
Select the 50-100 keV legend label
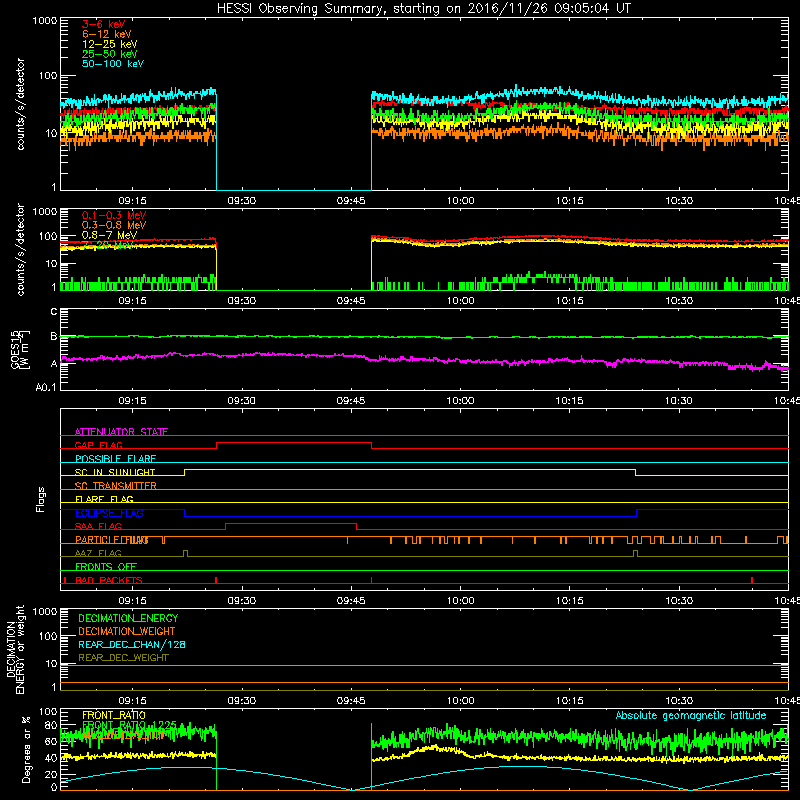pyautogui.click(x=113, y=64)
